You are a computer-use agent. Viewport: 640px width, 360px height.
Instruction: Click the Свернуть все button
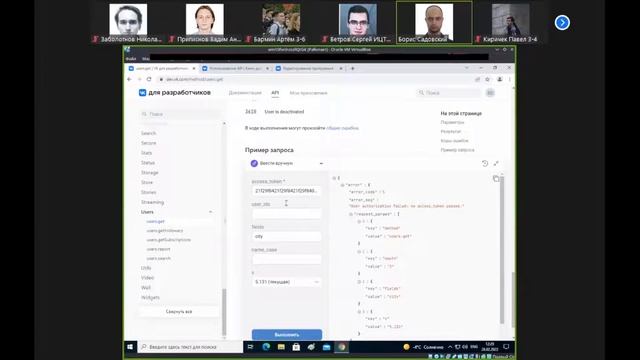(179, 311)
